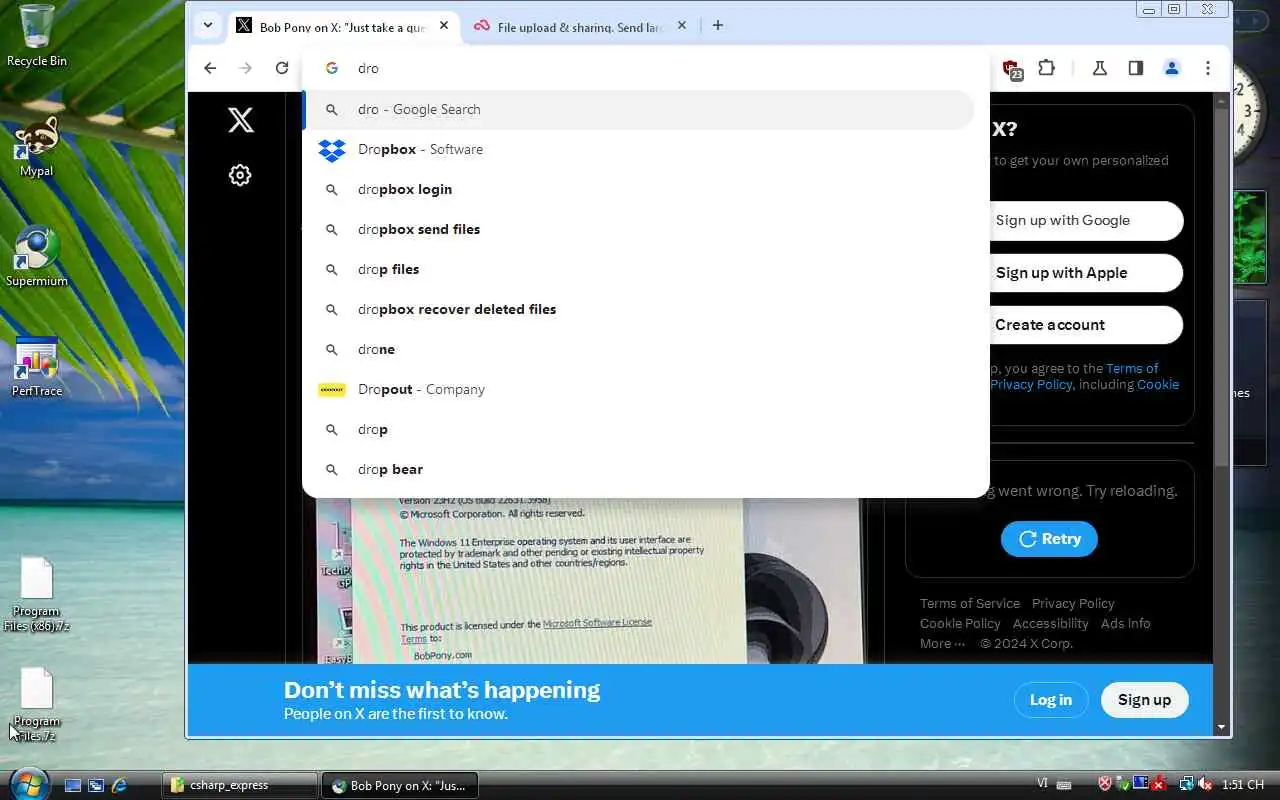Close the Bob Pony on X tab
1280x800 pixels.
click(x=444, y=26)
